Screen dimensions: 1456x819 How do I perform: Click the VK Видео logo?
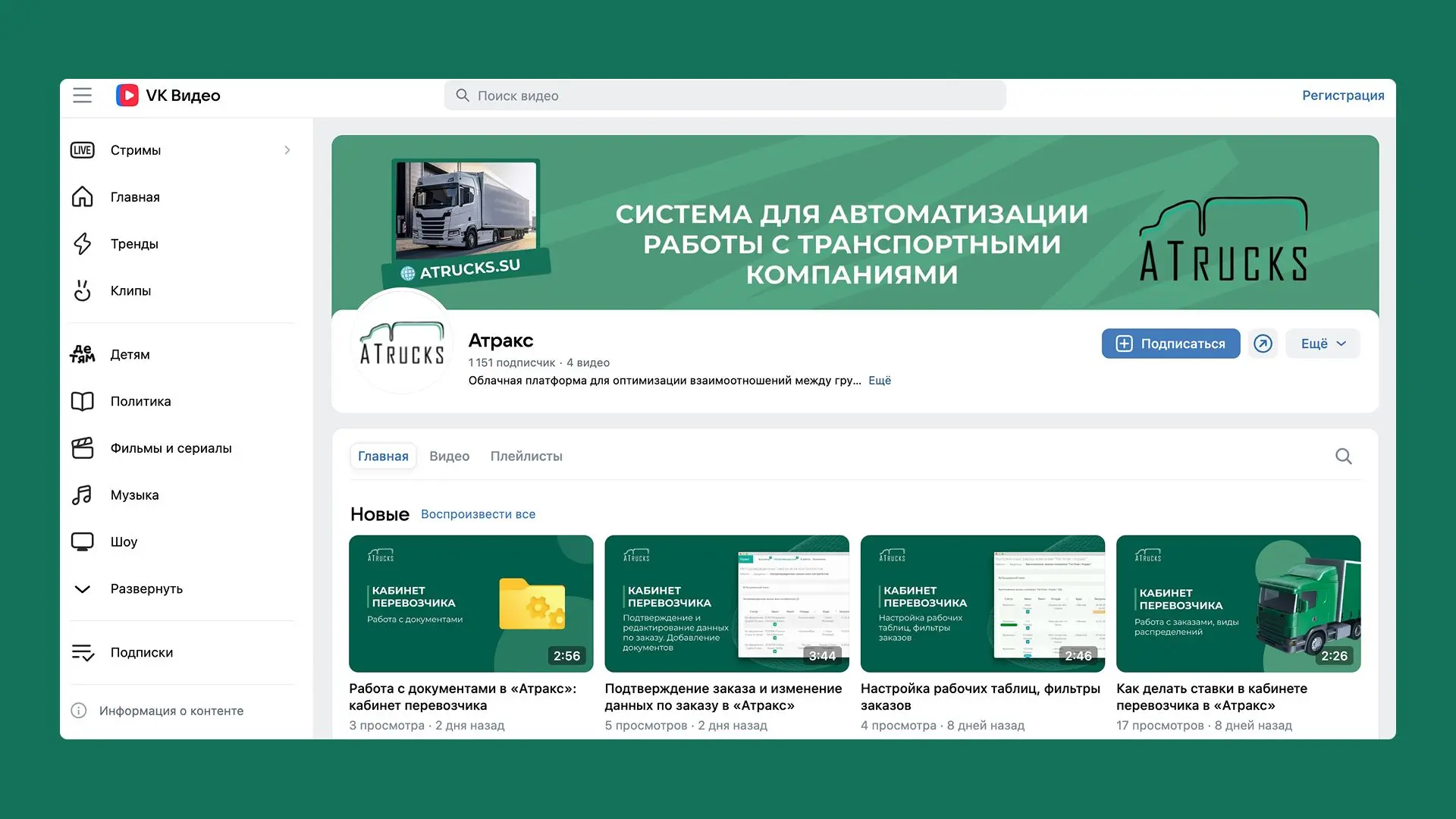[x=168, y=96]
